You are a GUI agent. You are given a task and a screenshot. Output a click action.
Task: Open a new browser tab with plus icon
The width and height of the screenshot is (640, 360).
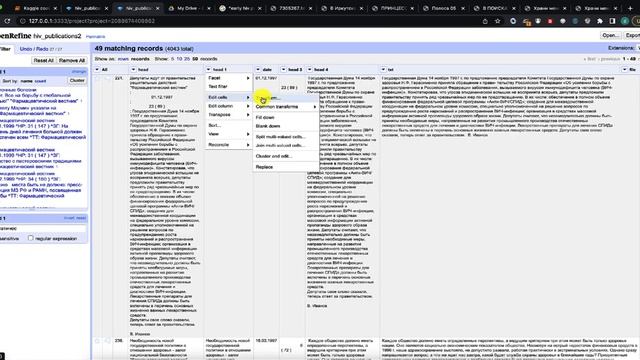630,8
